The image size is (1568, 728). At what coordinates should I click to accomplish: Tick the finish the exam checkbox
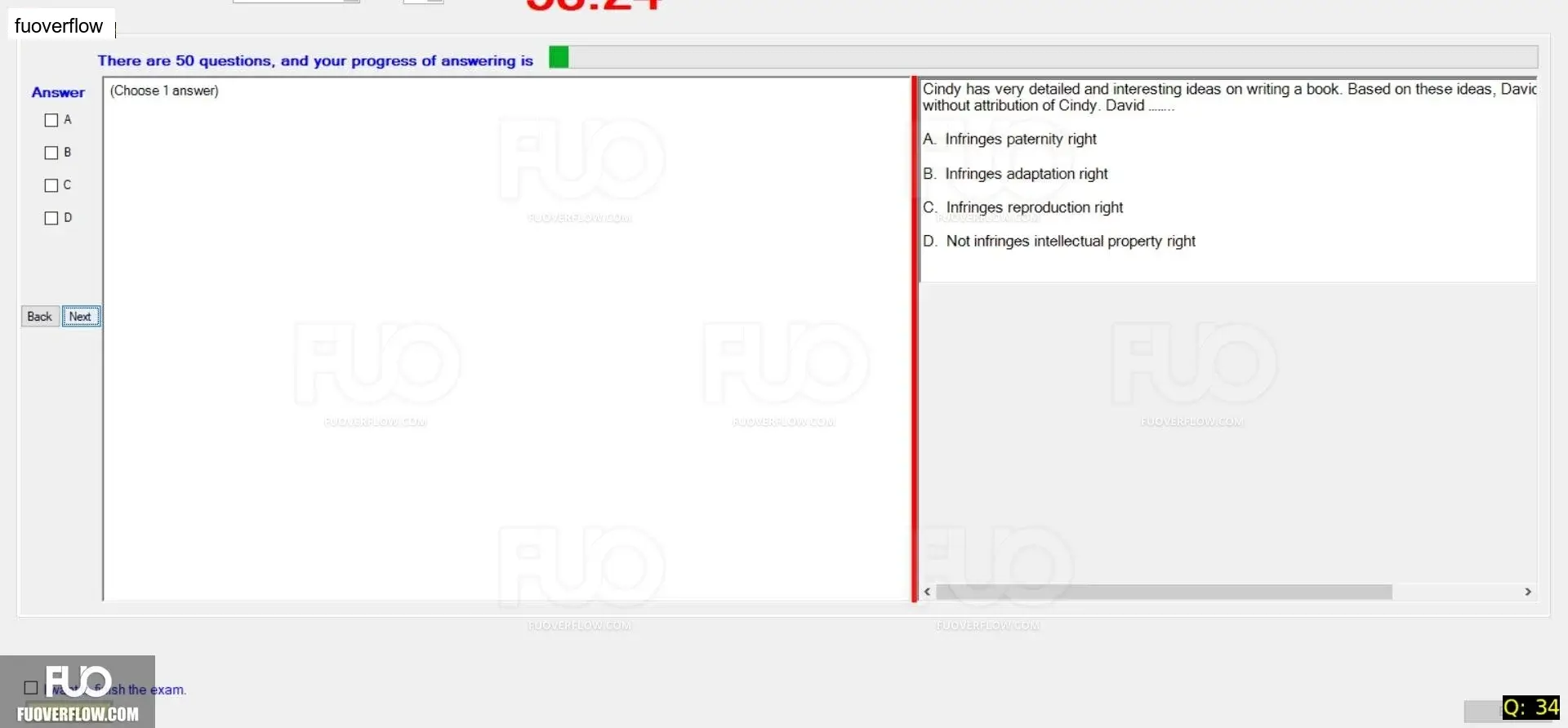click(x=31, y=688)
